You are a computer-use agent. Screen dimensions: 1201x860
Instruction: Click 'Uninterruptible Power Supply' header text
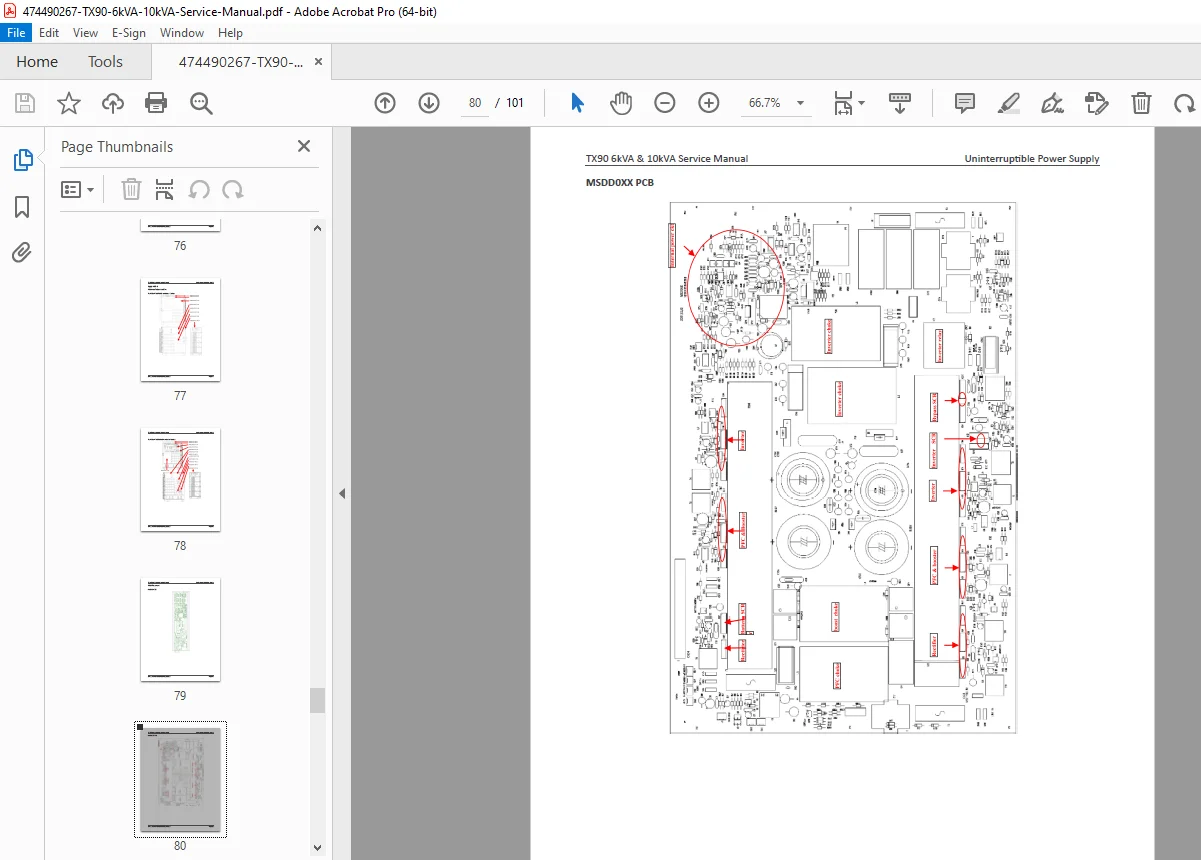pyautogui.click(x=1032, y=159)
